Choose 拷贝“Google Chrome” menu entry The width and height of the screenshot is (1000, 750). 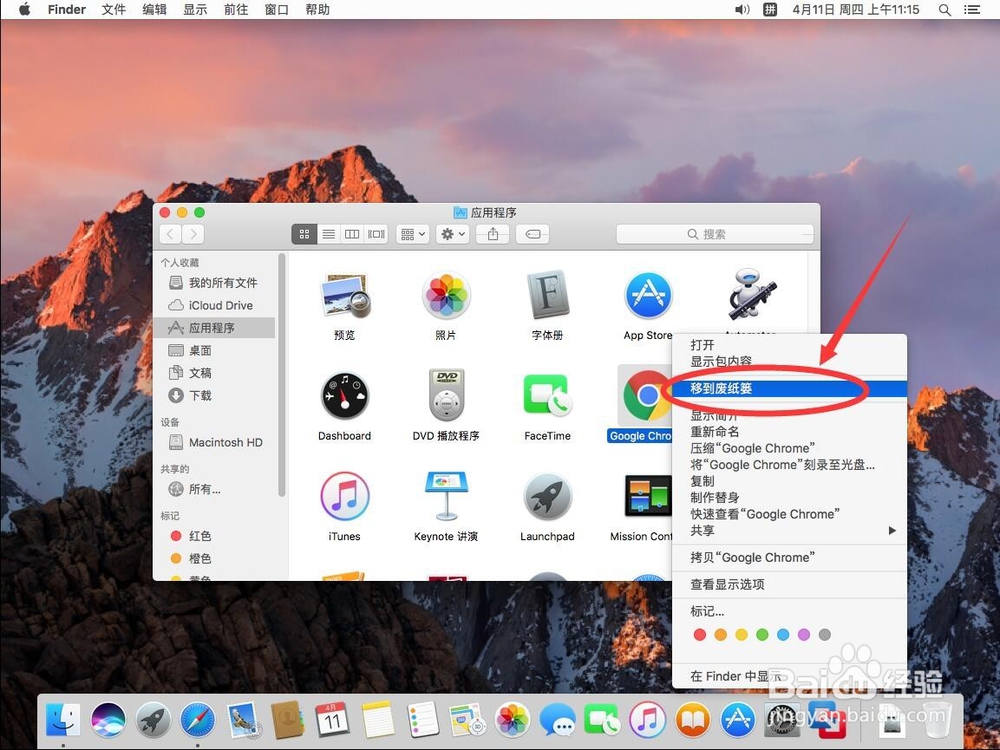(x=790, y=557)
